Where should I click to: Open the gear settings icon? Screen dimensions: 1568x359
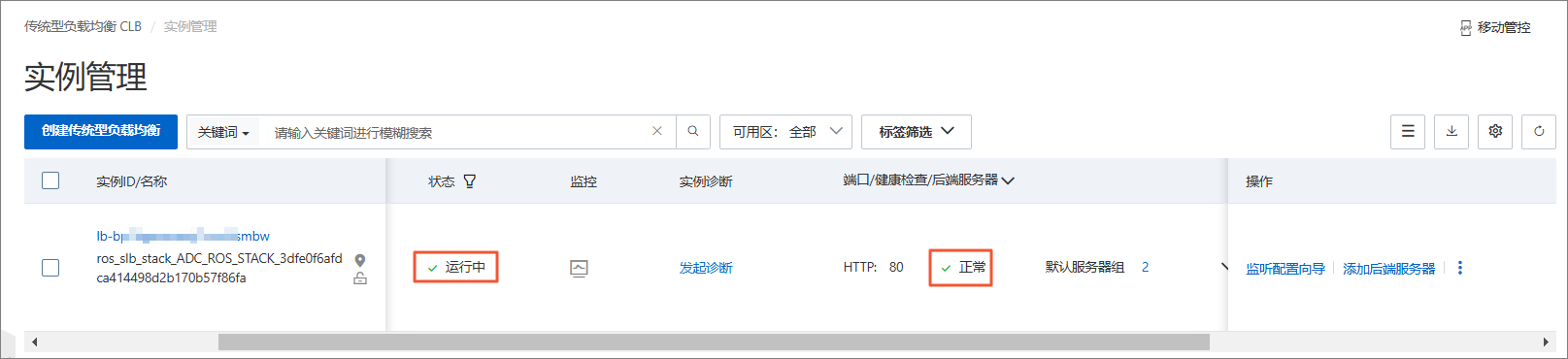coord(1495,131)
